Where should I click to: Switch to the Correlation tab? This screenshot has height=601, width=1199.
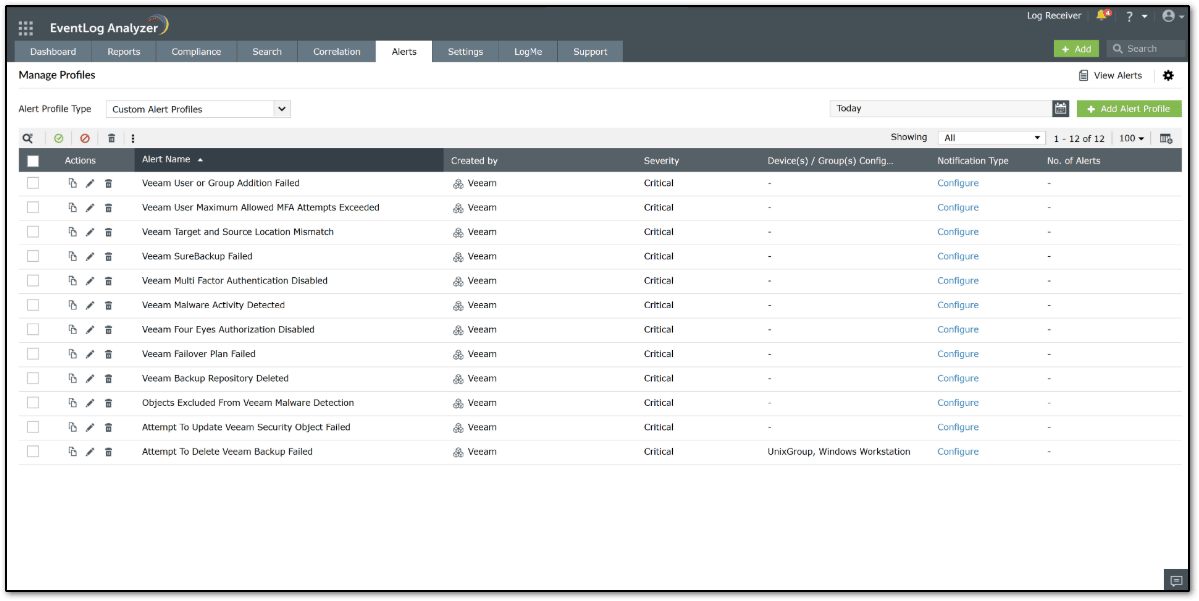[336, 52]
